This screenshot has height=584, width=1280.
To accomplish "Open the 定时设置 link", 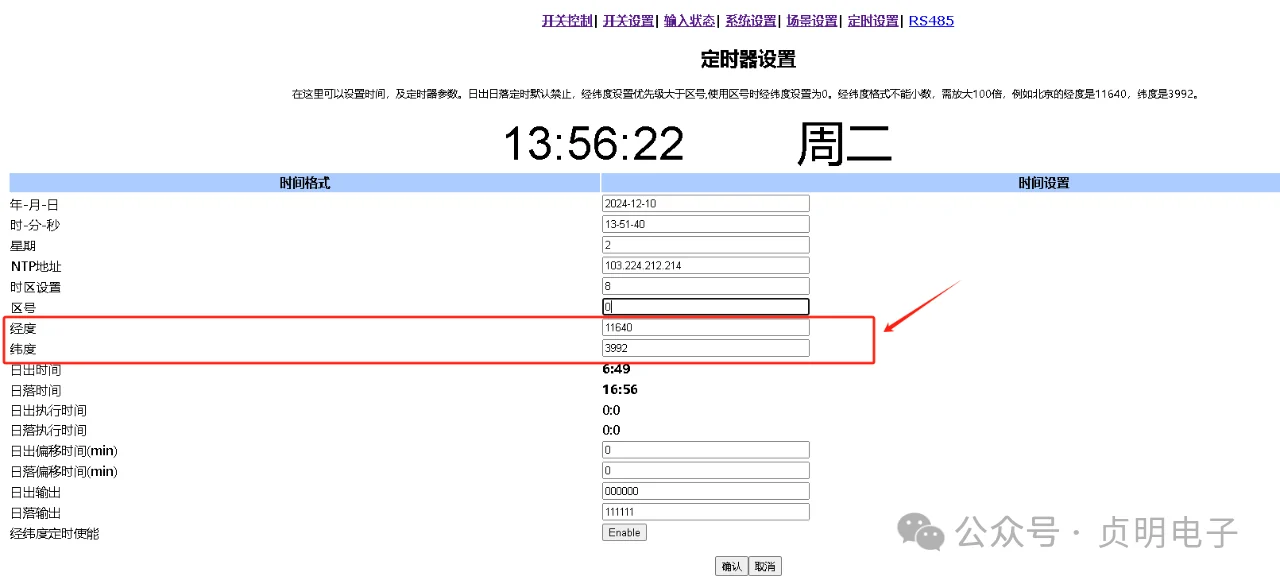I will 873,20.
